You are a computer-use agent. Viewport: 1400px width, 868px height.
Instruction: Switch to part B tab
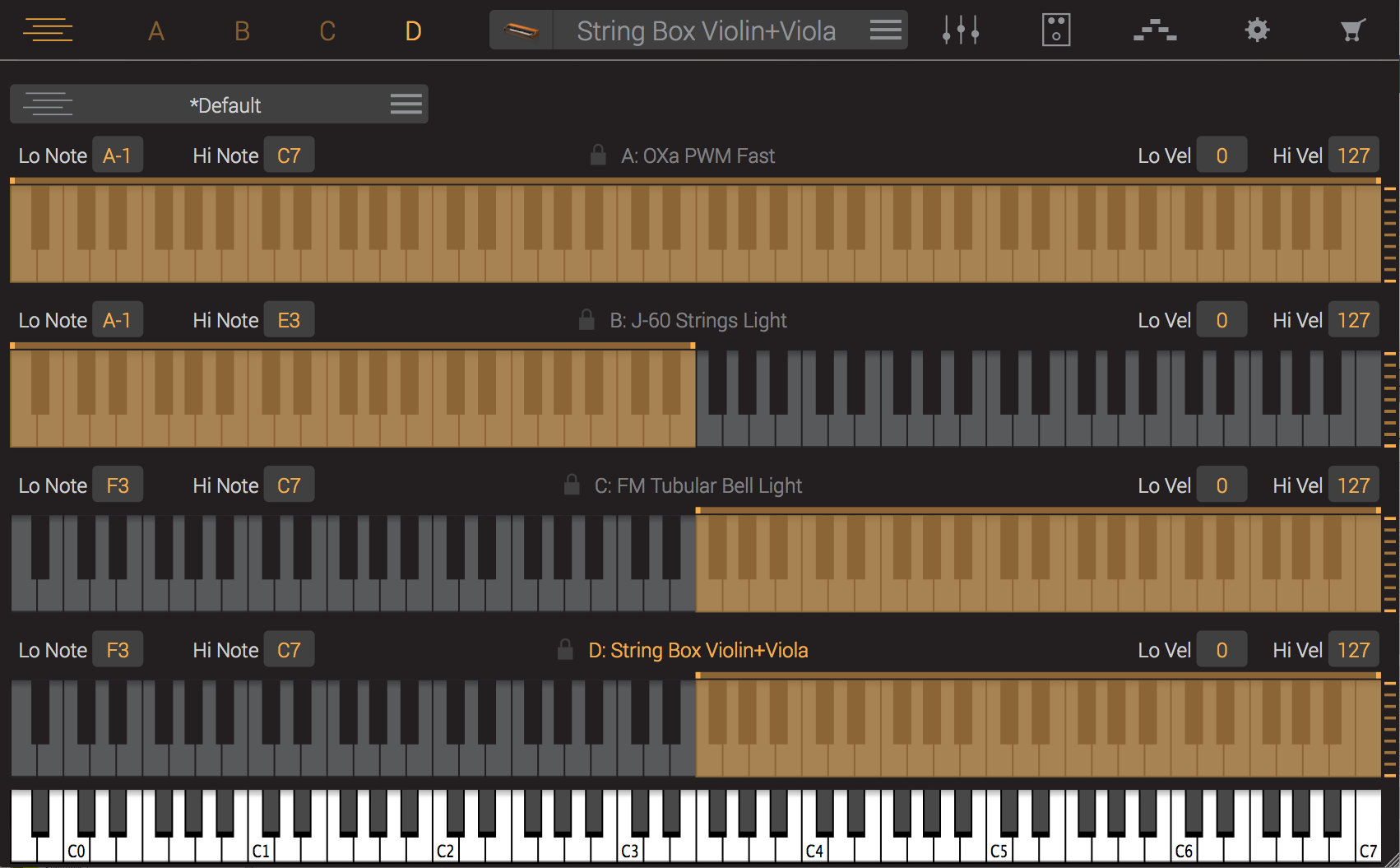point(242,31)
